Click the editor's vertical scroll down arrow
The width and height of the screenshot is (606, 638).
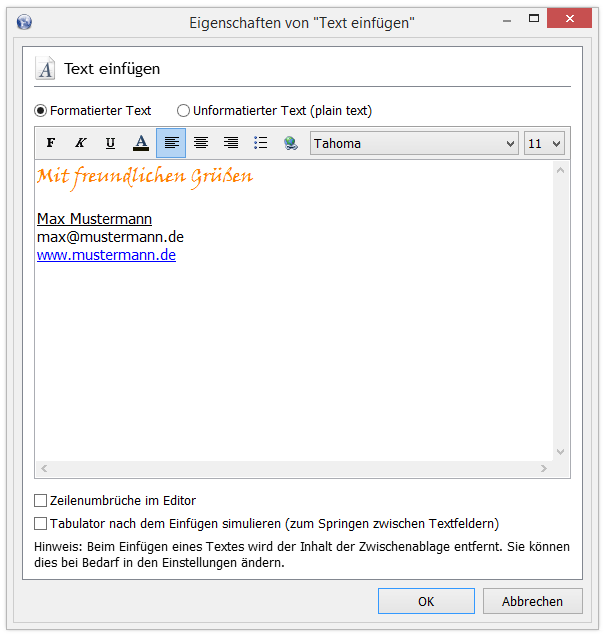(x=560, y=452)
